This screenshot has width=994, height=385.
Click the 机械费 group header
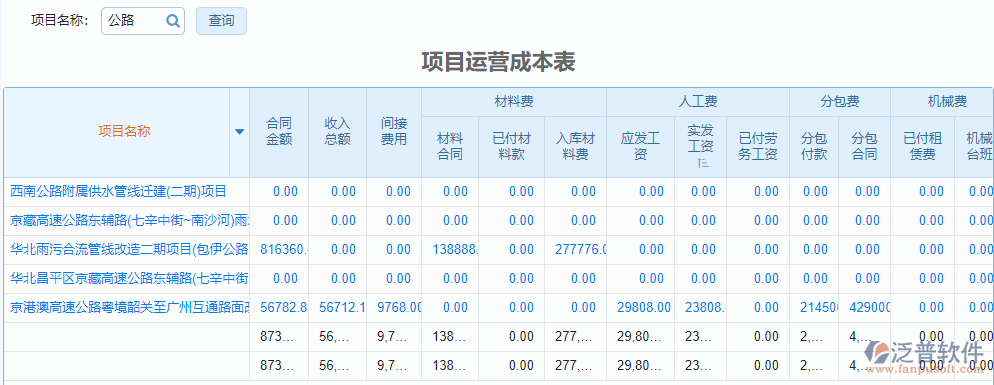coord(942,101)
